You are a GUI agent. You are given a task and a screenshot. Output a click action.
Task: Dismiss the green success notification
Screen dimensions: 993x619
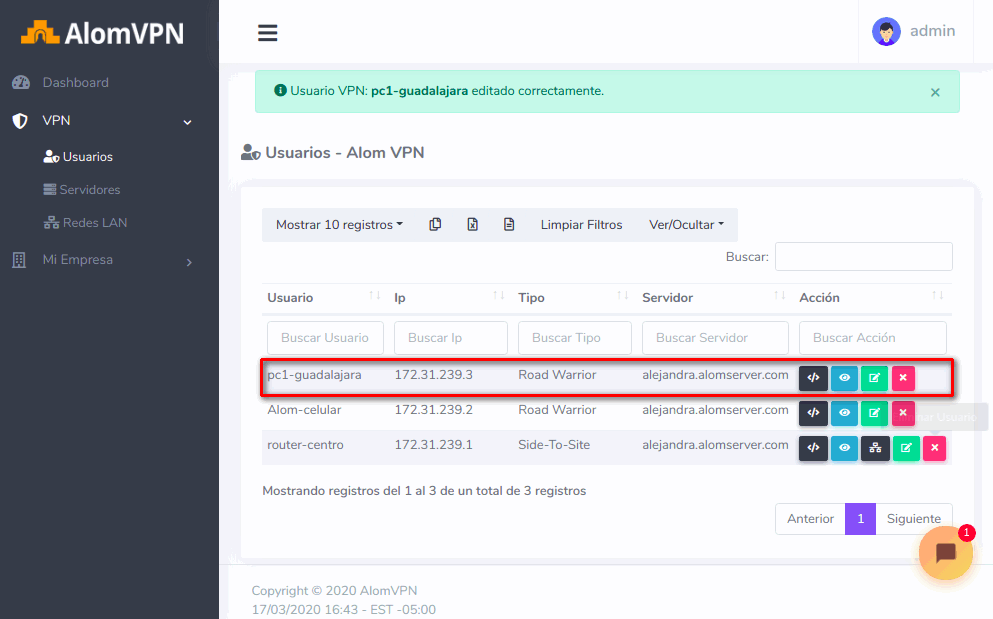pos(935,92)
